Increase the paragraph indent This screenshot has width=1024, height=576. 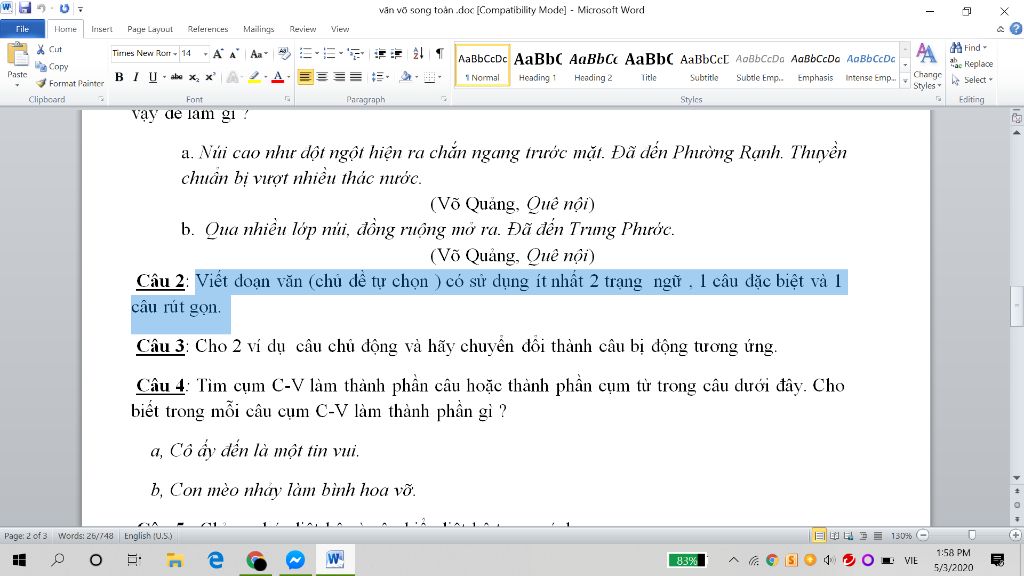pos(396,54)
